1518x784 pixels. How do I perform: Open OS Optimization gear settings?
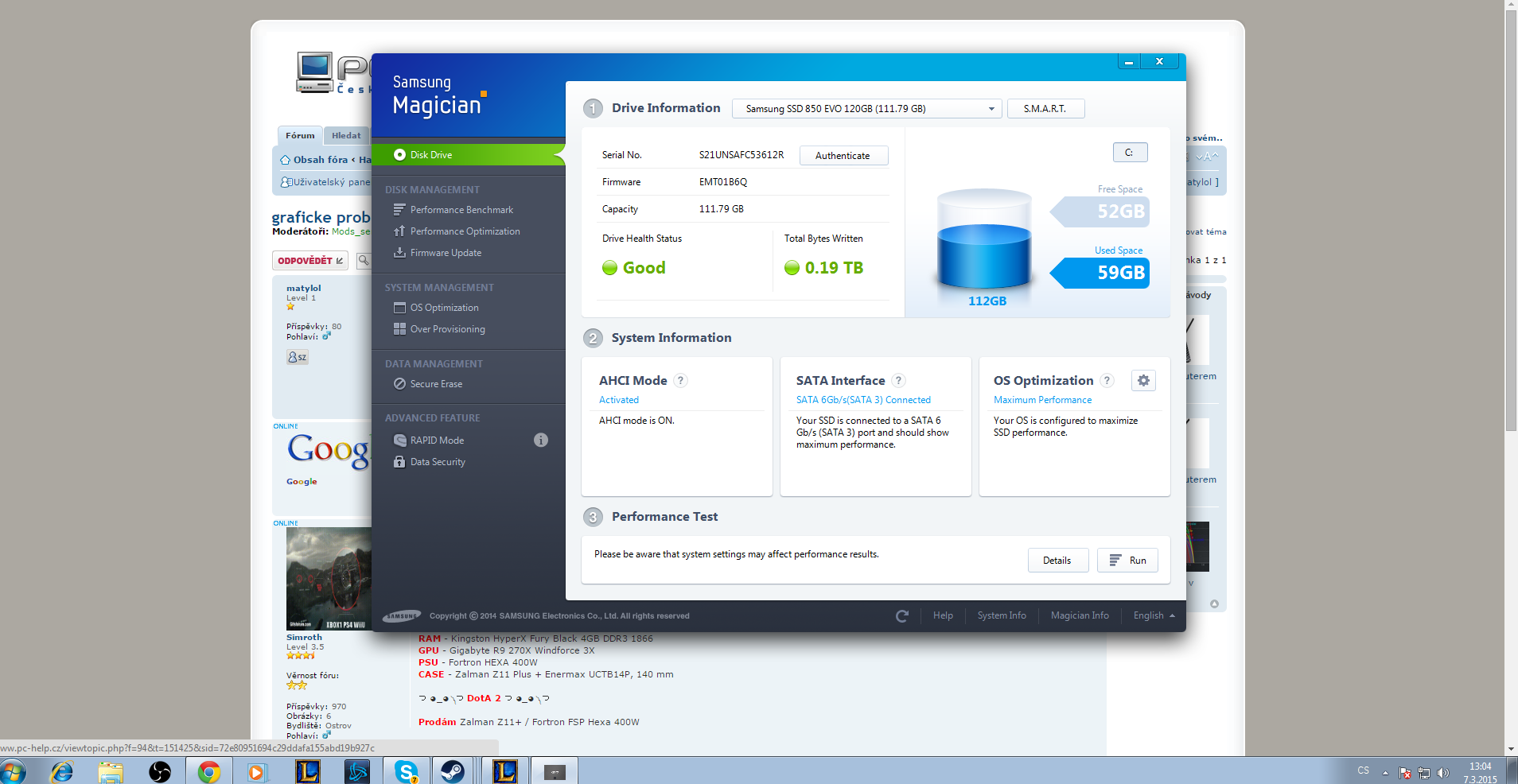(1143, 381)
